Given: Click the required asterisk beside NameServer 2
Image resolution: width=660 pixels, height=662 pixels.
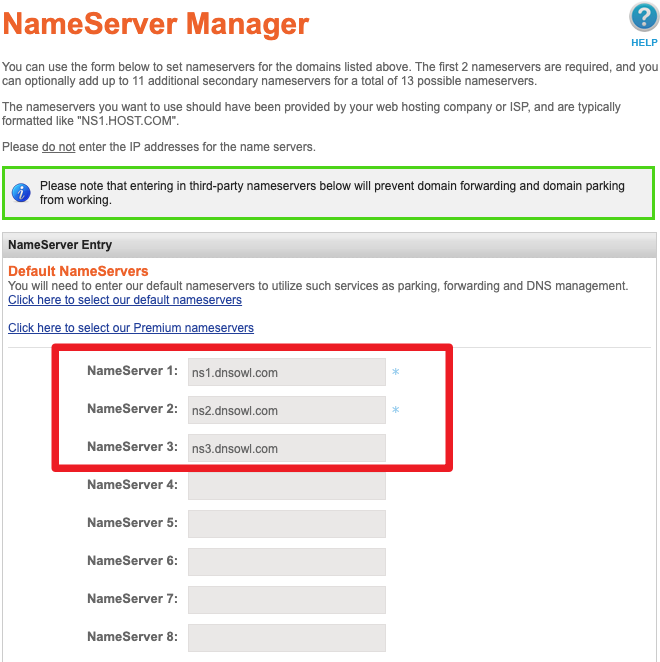Looking at the screenshot, I should [396, 410].
